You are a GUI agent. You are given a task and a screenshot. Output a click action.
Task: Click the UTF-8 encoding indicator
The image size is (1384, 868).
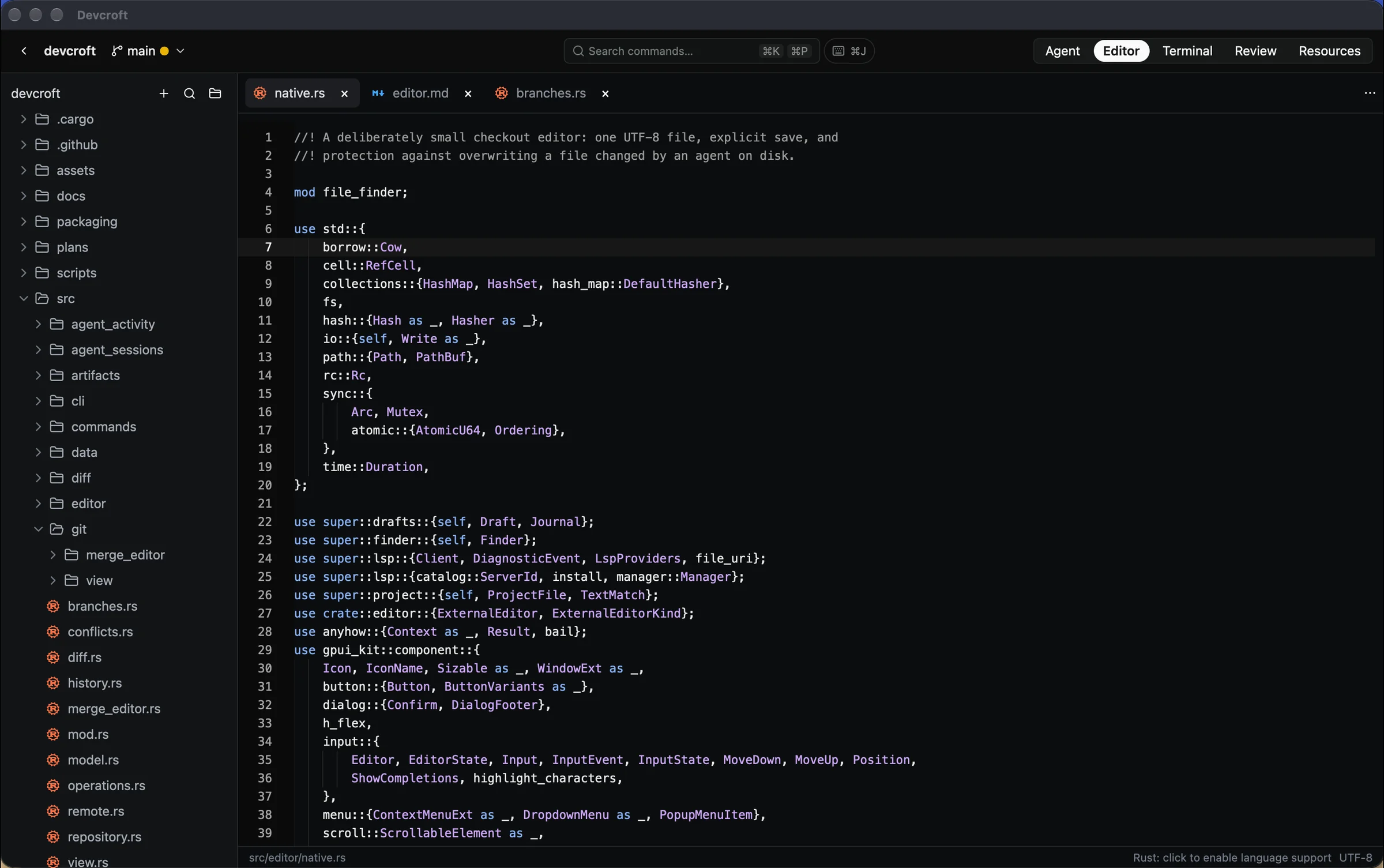coord(1355,858)
